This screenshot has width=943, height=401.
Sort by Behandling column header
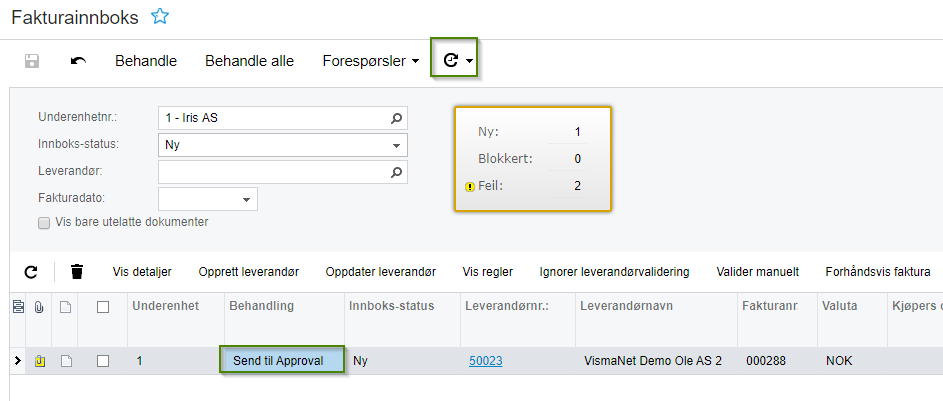tap(262, 306)
